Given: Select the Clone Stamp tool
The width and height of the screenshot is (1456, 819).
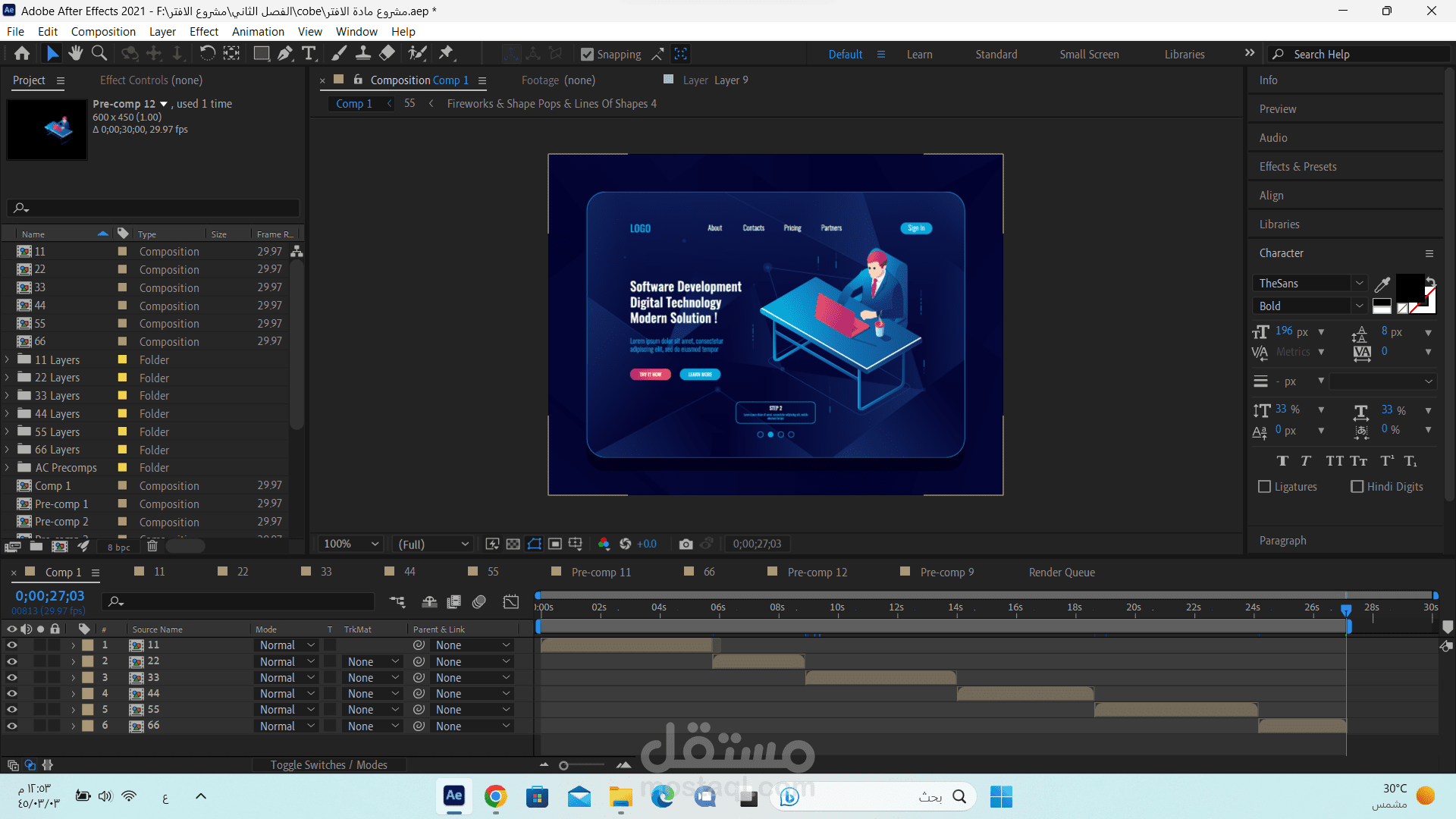Looking at the screenshot, I should [x=363, y=54].
